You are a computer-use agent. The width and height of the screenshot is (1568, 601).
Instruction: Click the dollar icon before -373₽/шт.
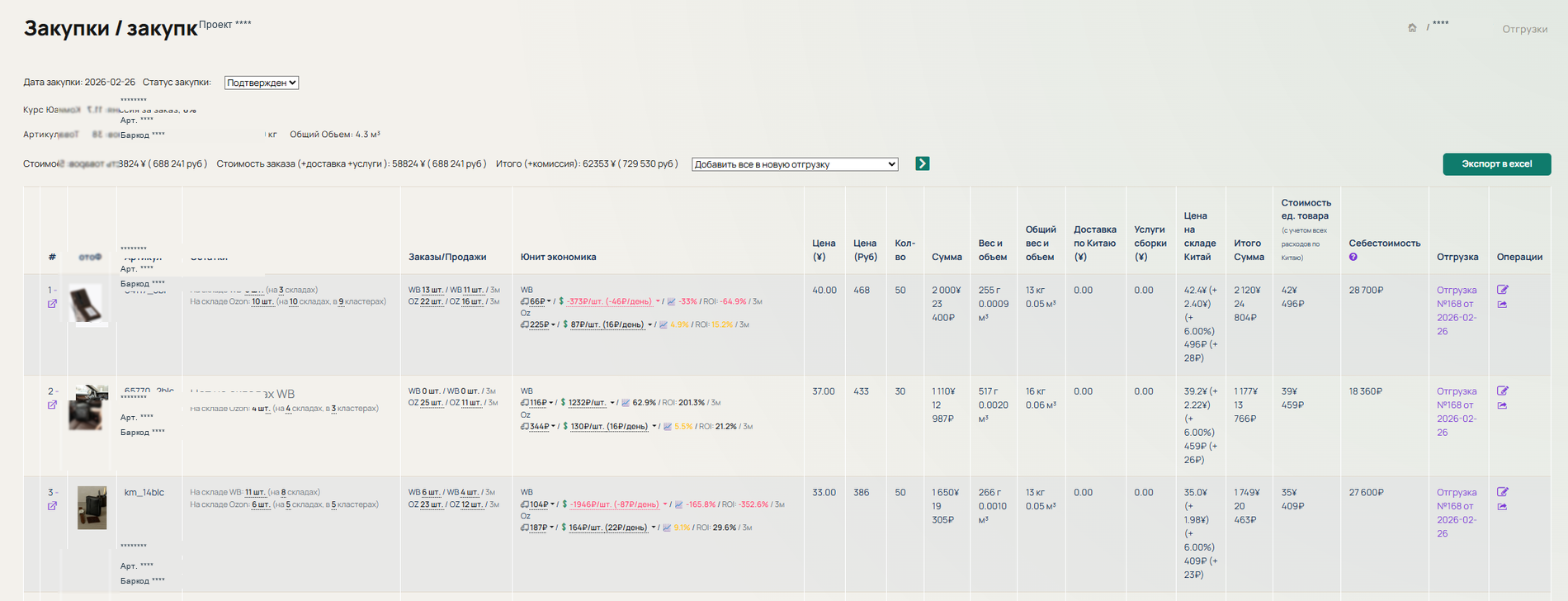click(562, 302)
